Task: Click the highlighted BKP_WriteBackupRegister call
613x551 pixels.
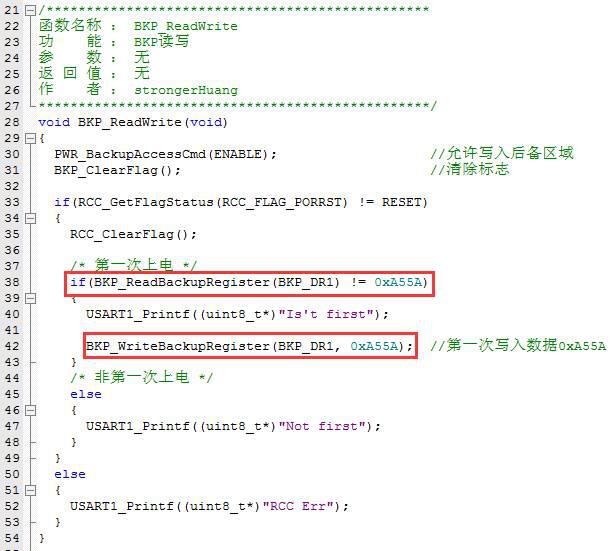Action: click(249, 346)
